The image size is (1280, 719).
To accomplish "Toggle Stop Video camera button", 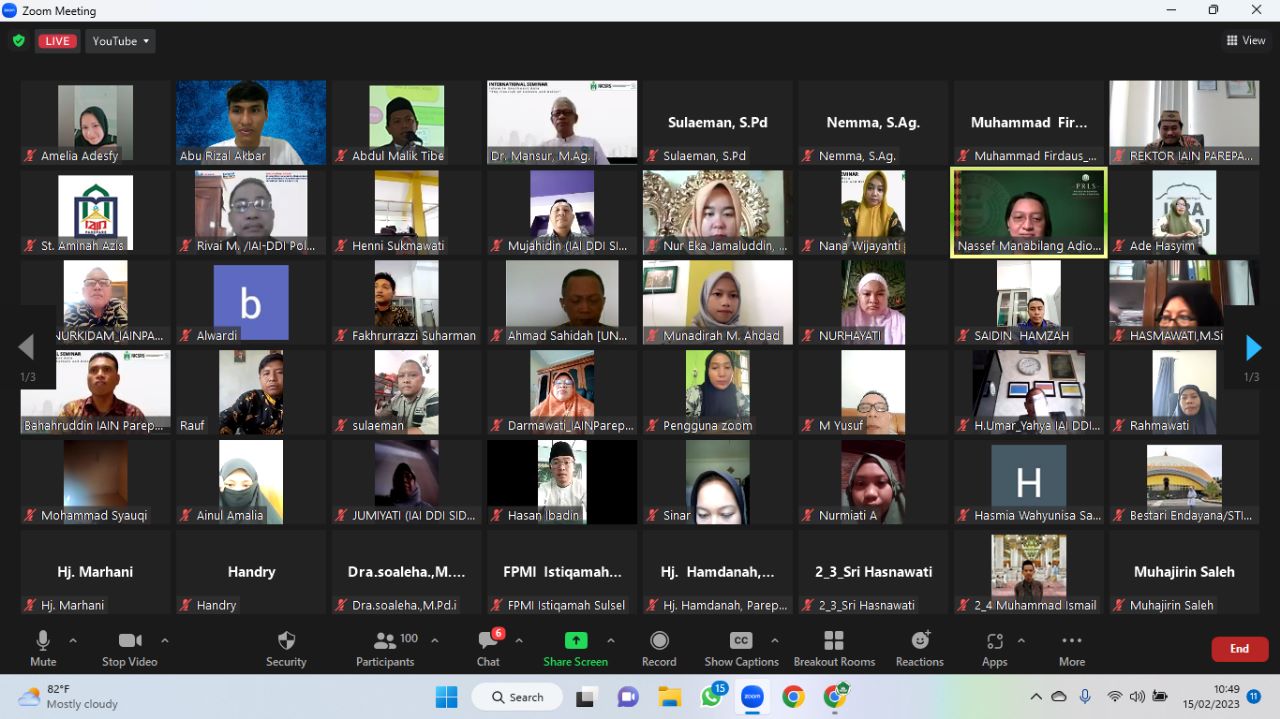I will (x=129, y=647).
